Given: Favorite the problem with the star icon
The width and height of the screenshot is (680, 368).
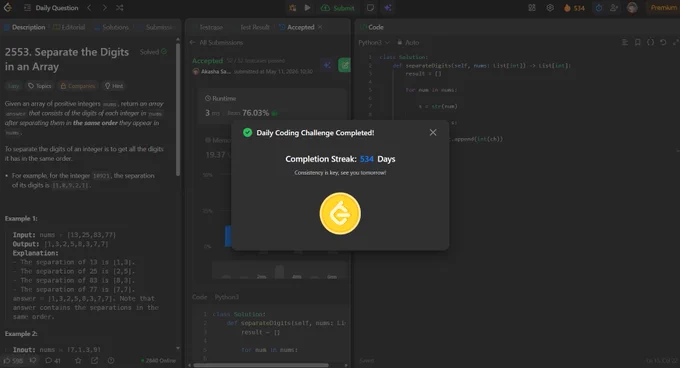Looking at the screenshot, I should (x=78, y=360).
